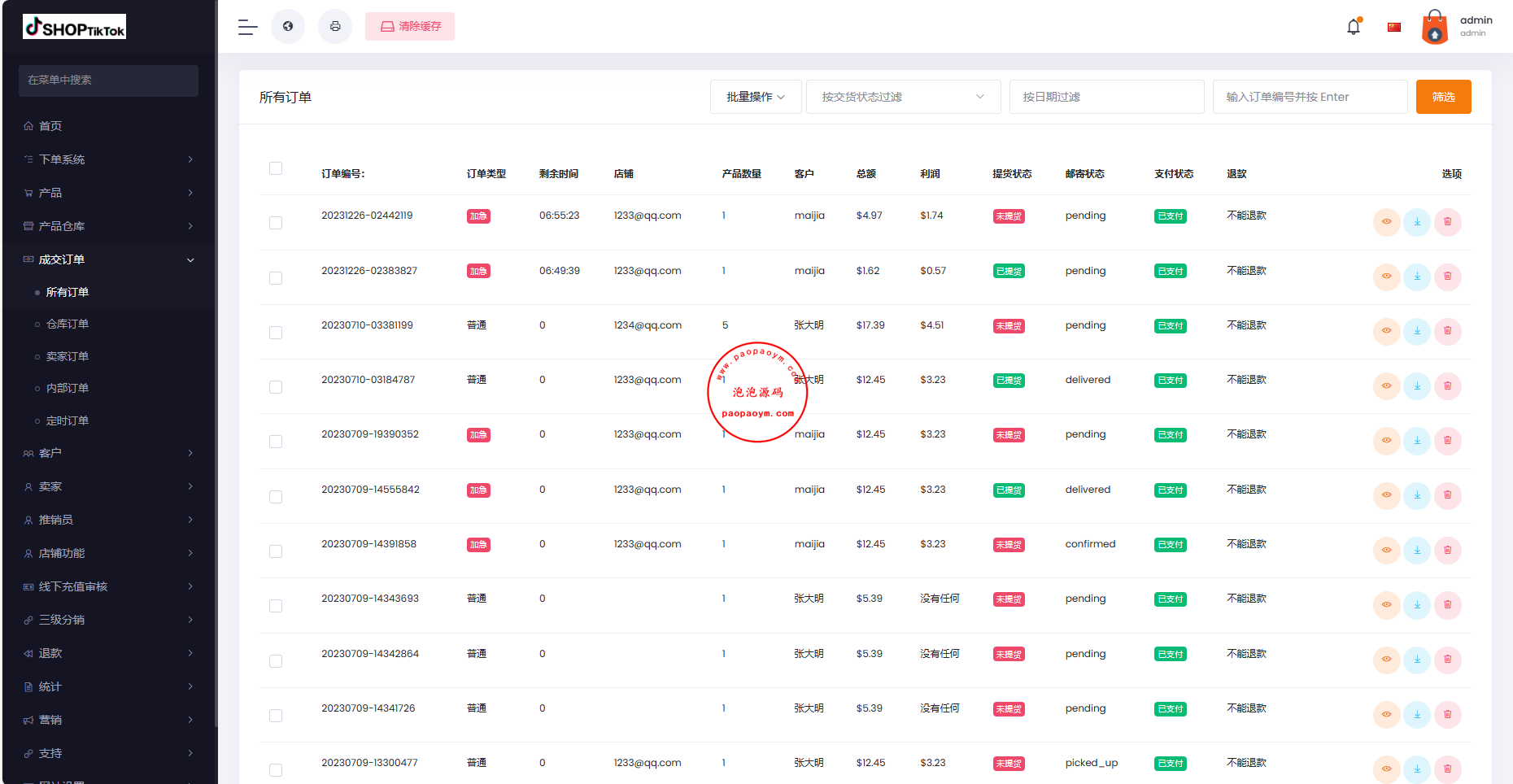Click the printer icon in top bar
This screenshot has width=1513, height=784.
tap(335, 27)
